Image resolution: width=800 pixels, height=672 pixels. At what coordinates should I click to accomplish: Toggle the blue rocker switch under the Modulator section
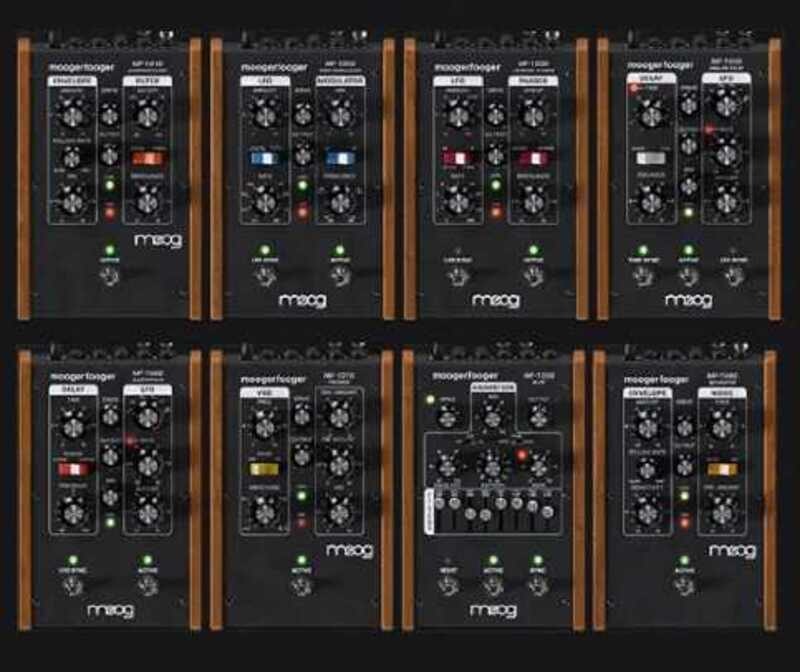coord(339,158)
